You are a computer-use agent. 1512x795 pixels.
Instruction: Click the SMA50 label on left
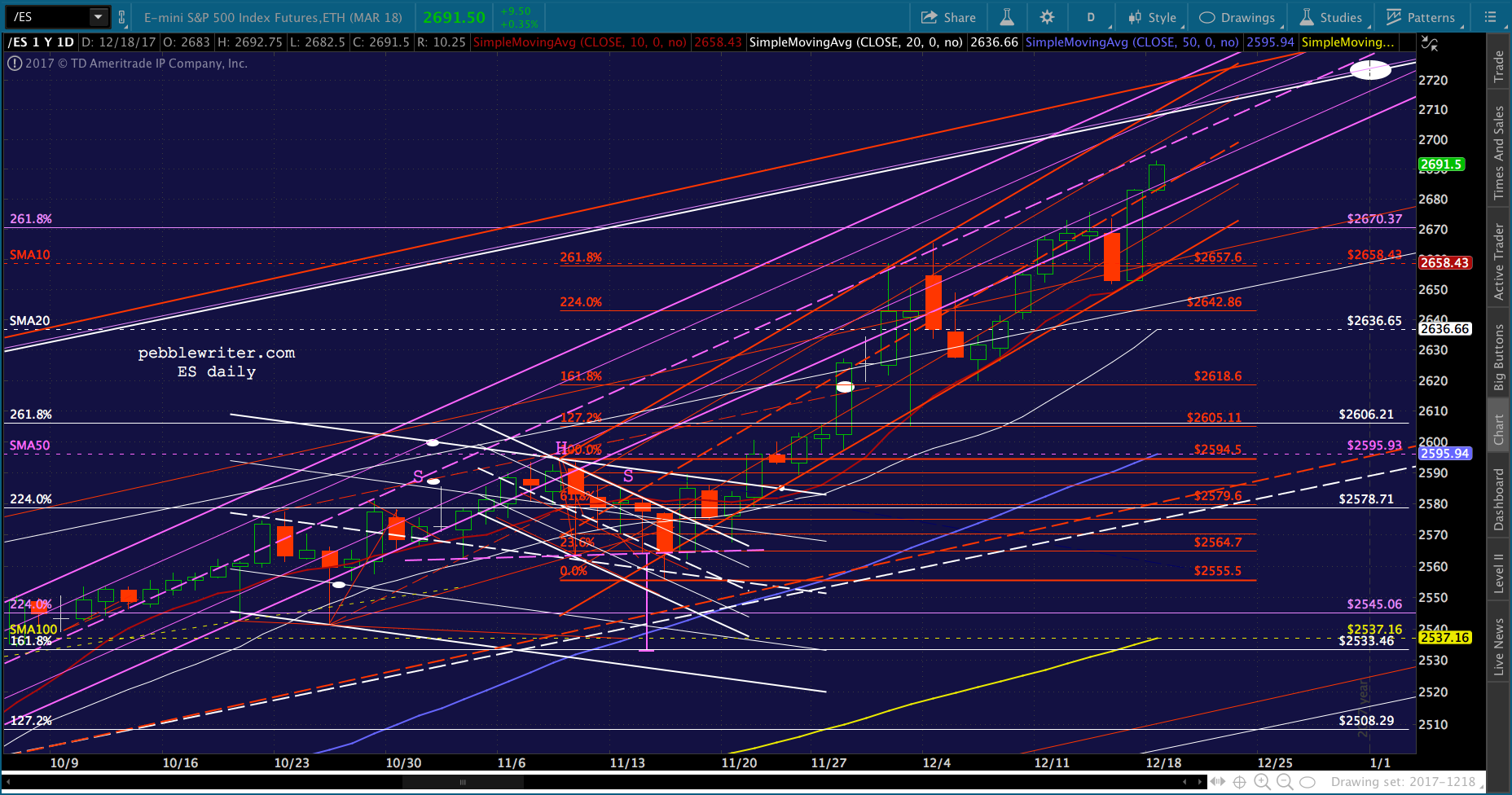click(x=29, y=446)
